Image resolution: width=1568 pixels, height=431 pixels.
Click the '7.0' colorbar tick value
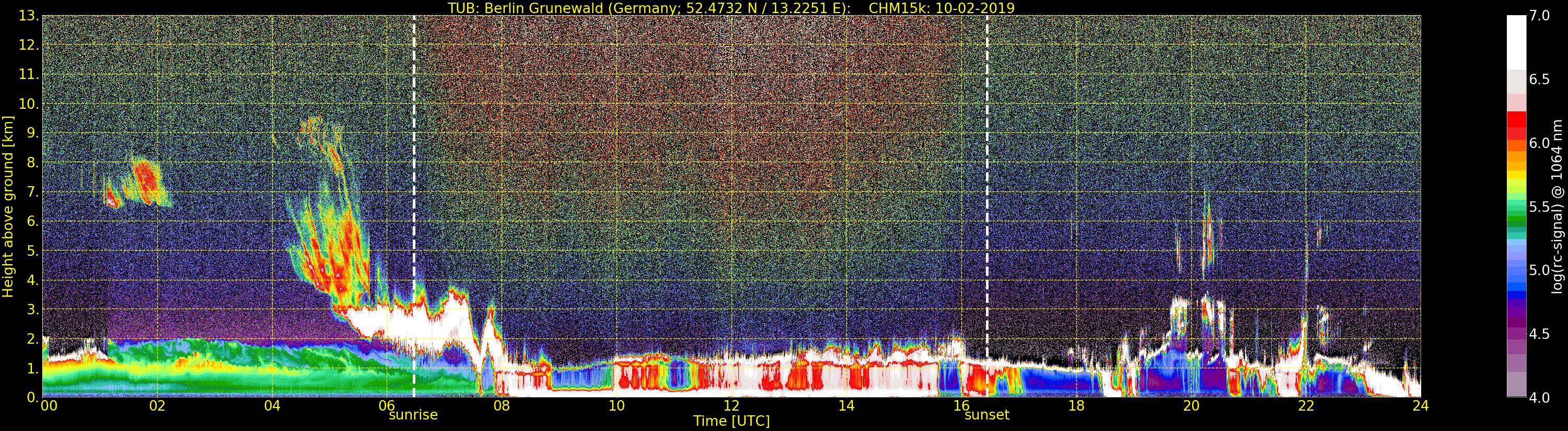(1539, 16)
